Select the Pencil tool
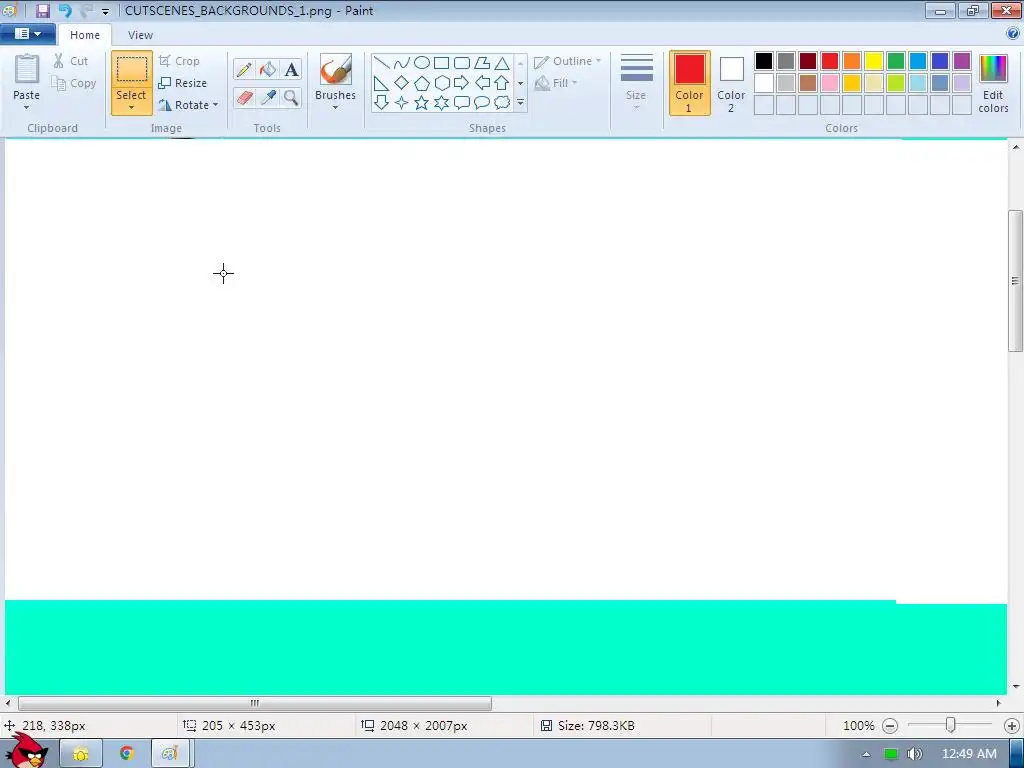Viewport: 1024px width, 768px height. [x=244, y=69]
